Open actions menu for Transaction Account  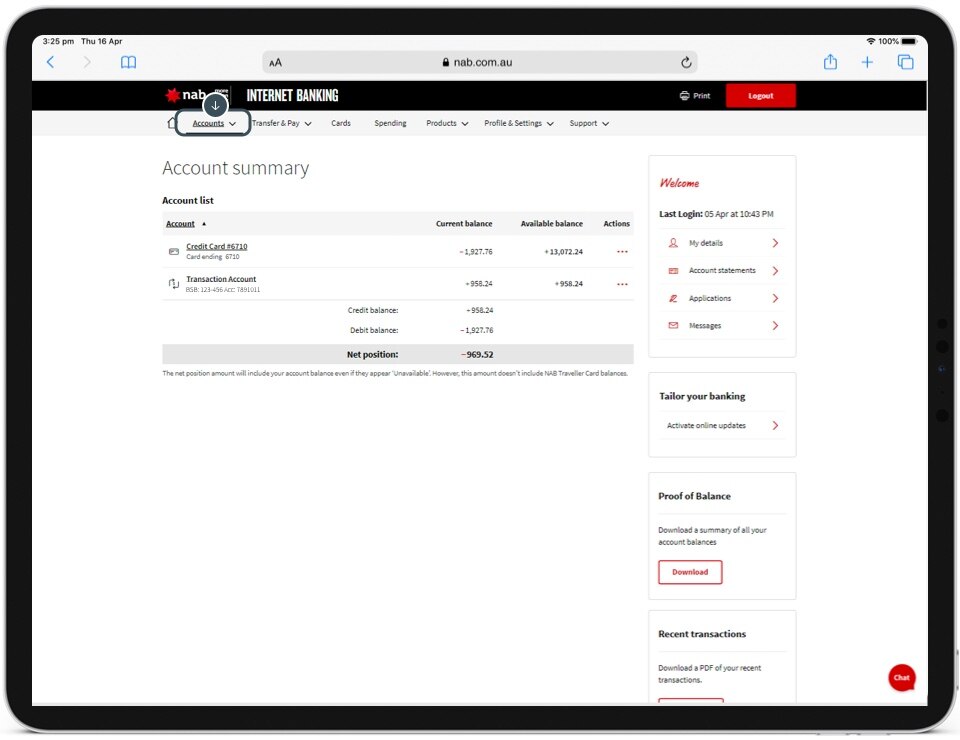pos(622,284)
